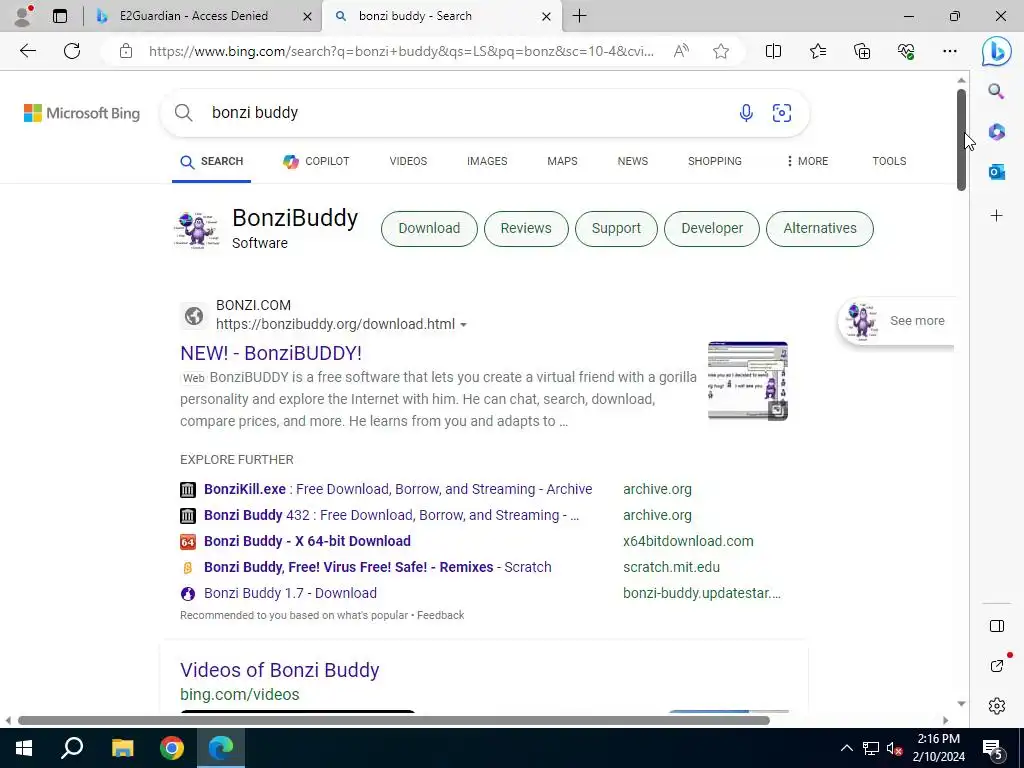Viewport: 1024px width, 768px height.
Task: Select the IMAGES search tab
Action: tap(487, 161)
